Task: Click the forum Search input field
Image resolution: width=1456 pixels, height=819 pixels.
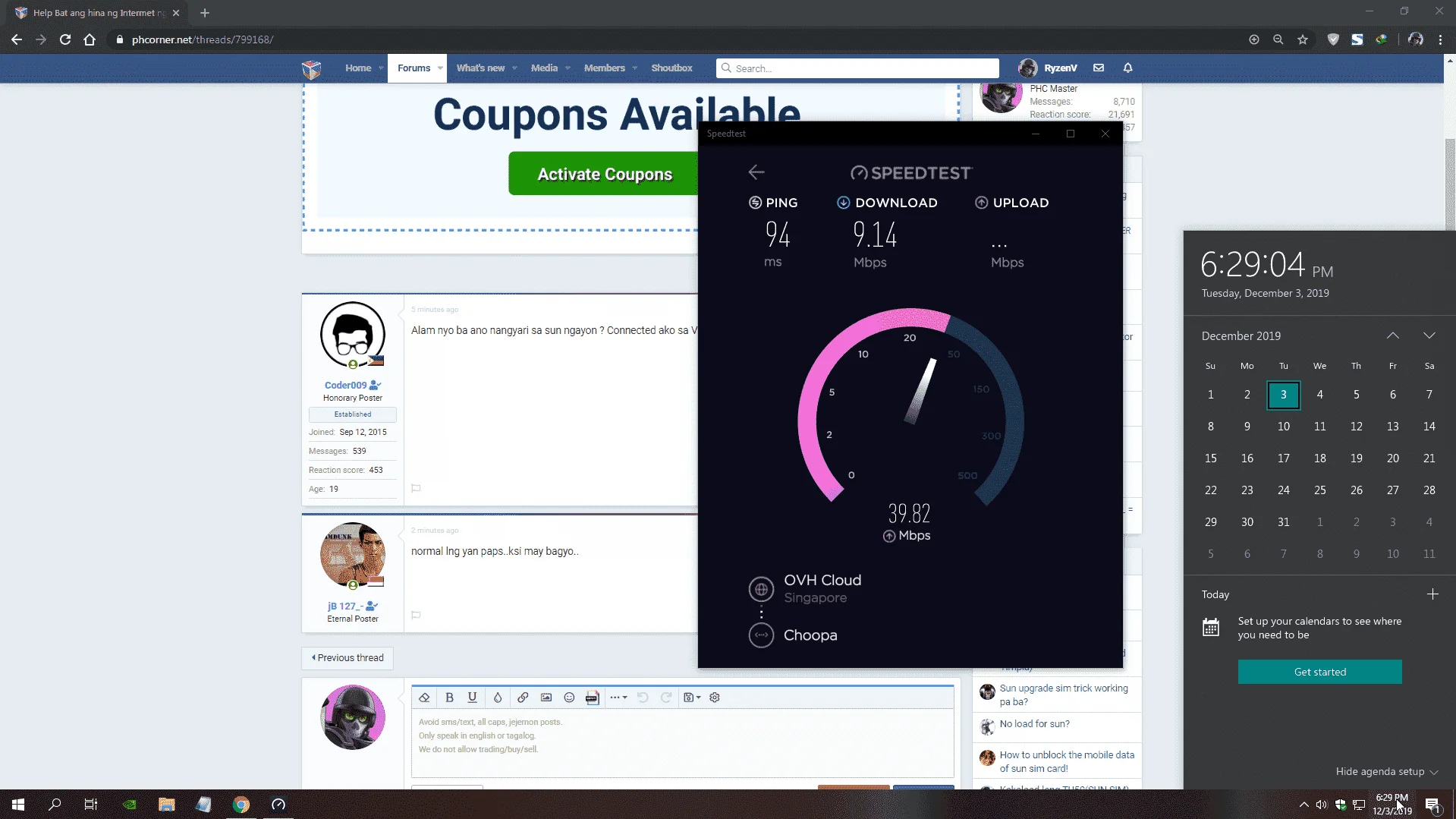Action: click(857, 68)
